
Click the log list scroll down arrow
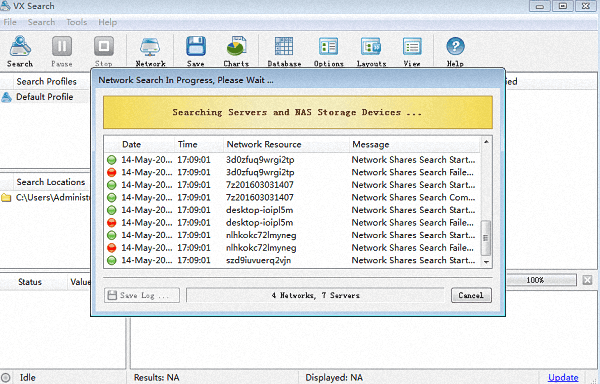pos(486,262)
